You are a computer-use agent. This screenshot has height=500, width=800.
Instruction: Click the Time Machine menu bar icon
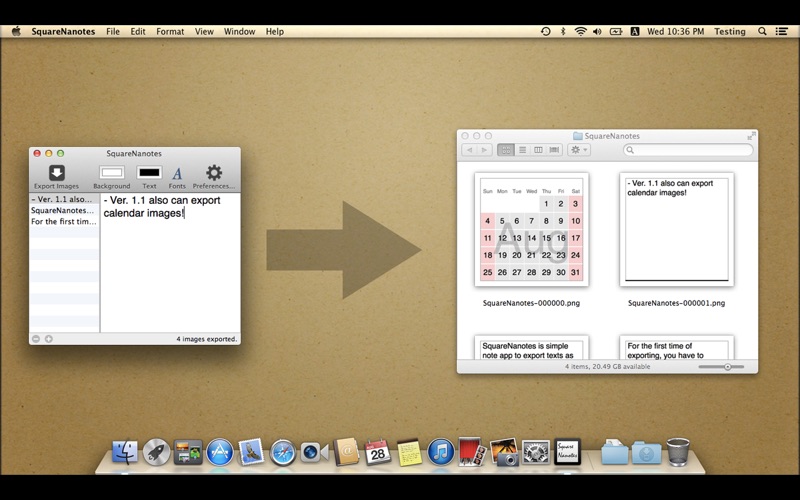coord(545,31)
